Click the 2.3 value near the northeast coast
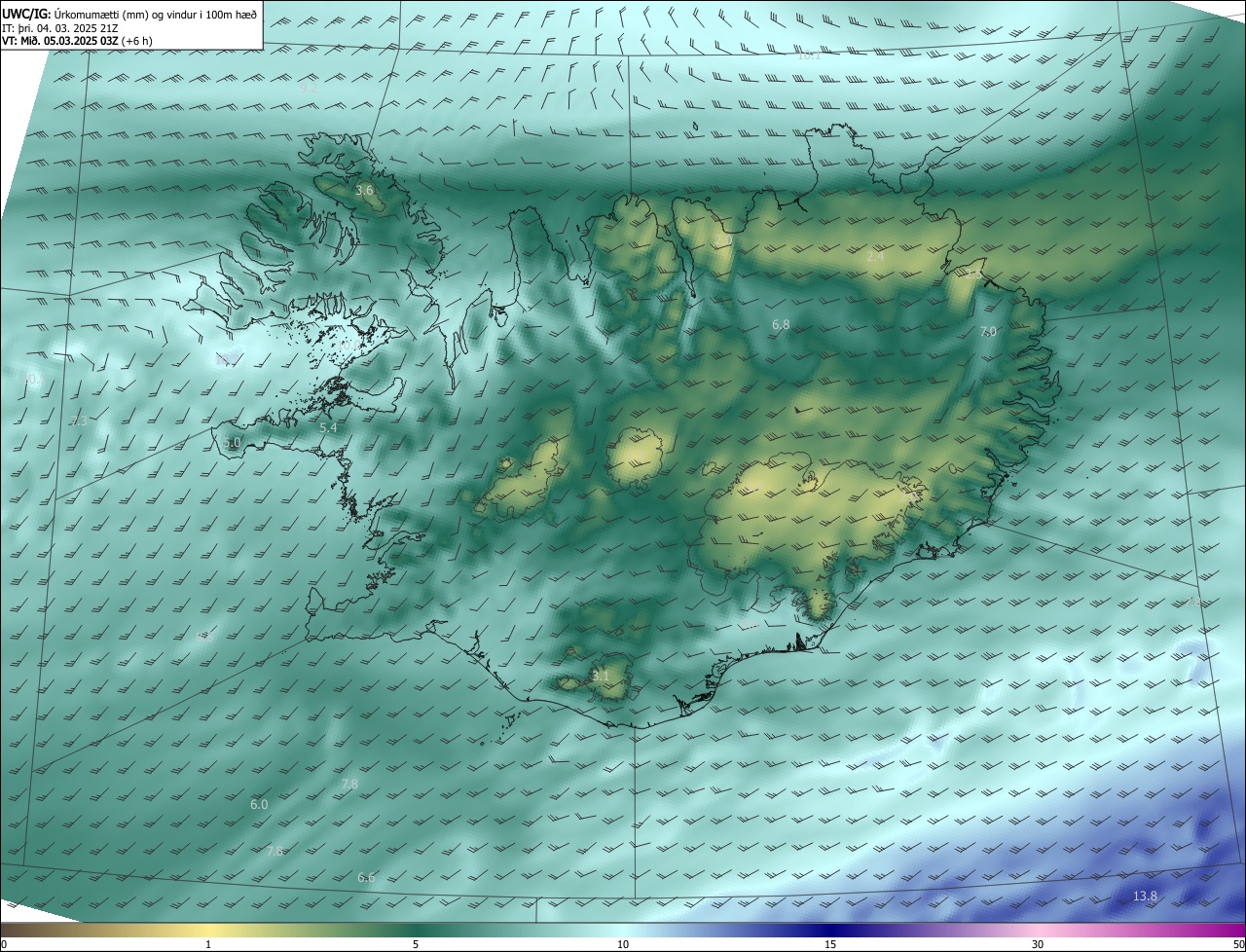 (x=973, y=275)
